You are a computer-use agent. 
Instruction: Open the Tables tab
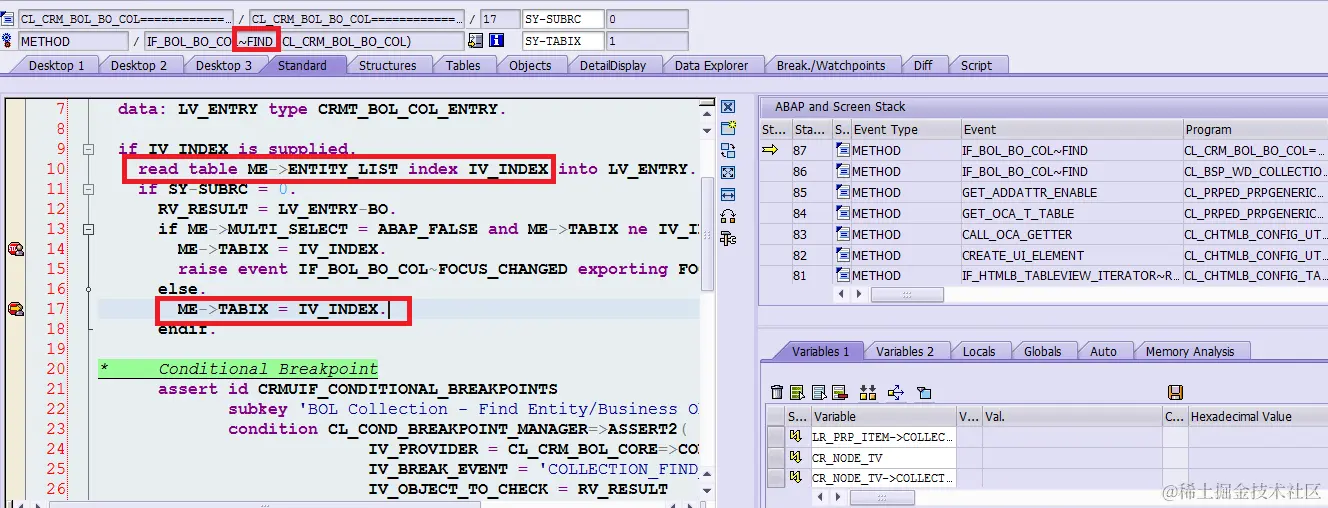463,65
